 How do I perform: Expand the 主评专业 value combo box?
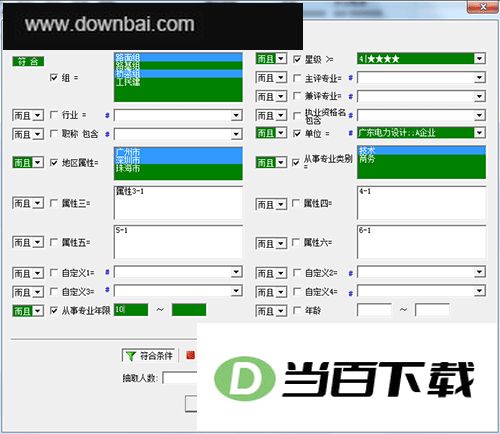coord(479,78)
